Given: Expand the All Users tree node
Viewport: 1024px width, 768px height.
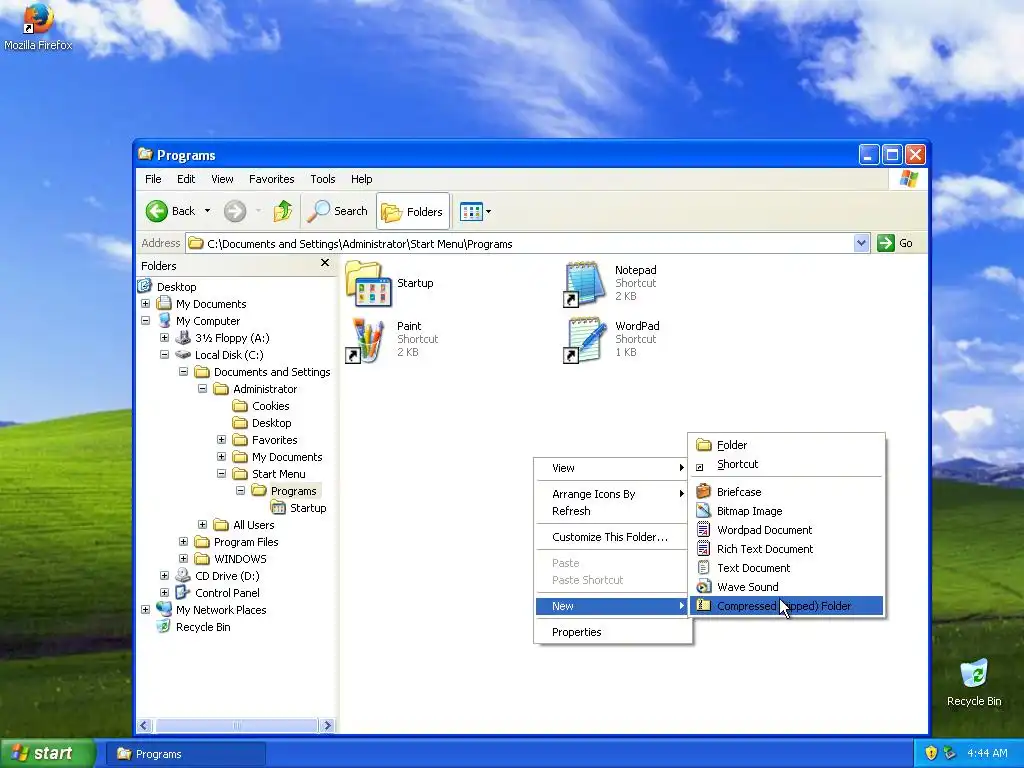Looking at the screenshot, I should [202, 524].
